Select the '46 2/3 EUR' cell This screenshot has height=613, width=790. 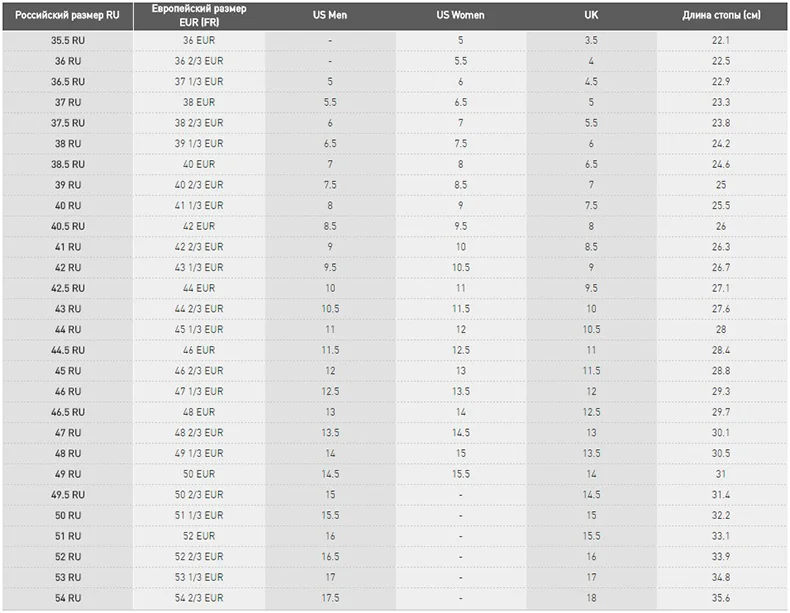tap(199, 371)
